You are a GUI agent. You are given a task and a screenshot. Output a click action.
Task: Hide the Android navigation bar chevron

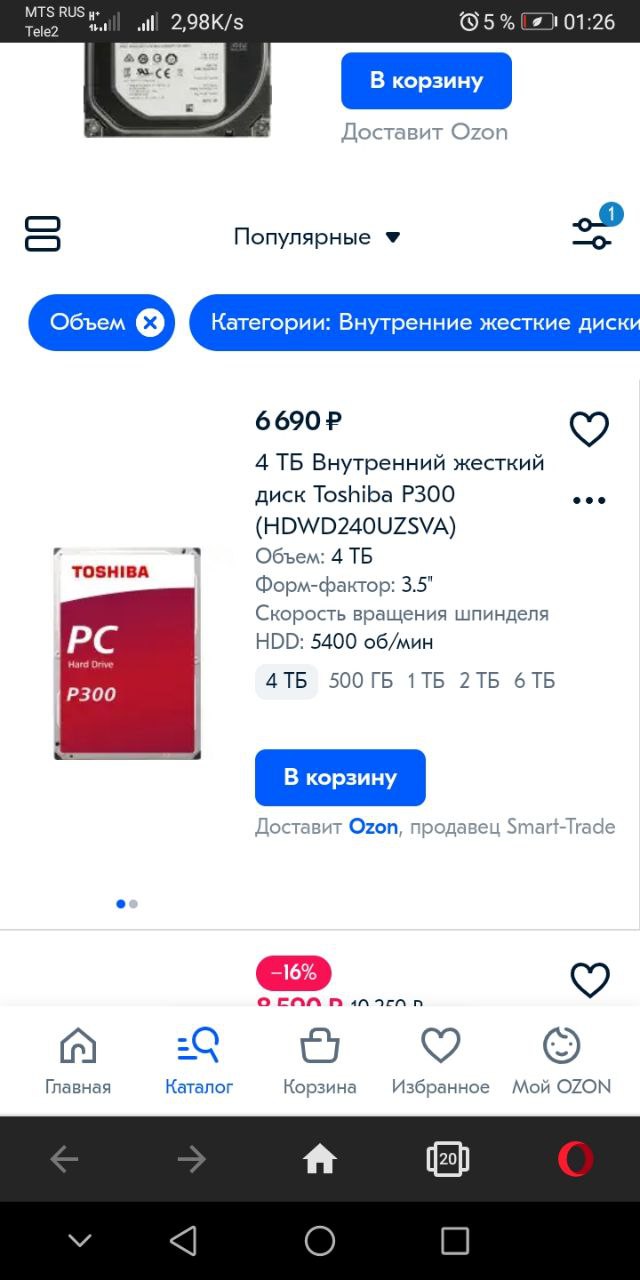click(x=79, y=1241)
